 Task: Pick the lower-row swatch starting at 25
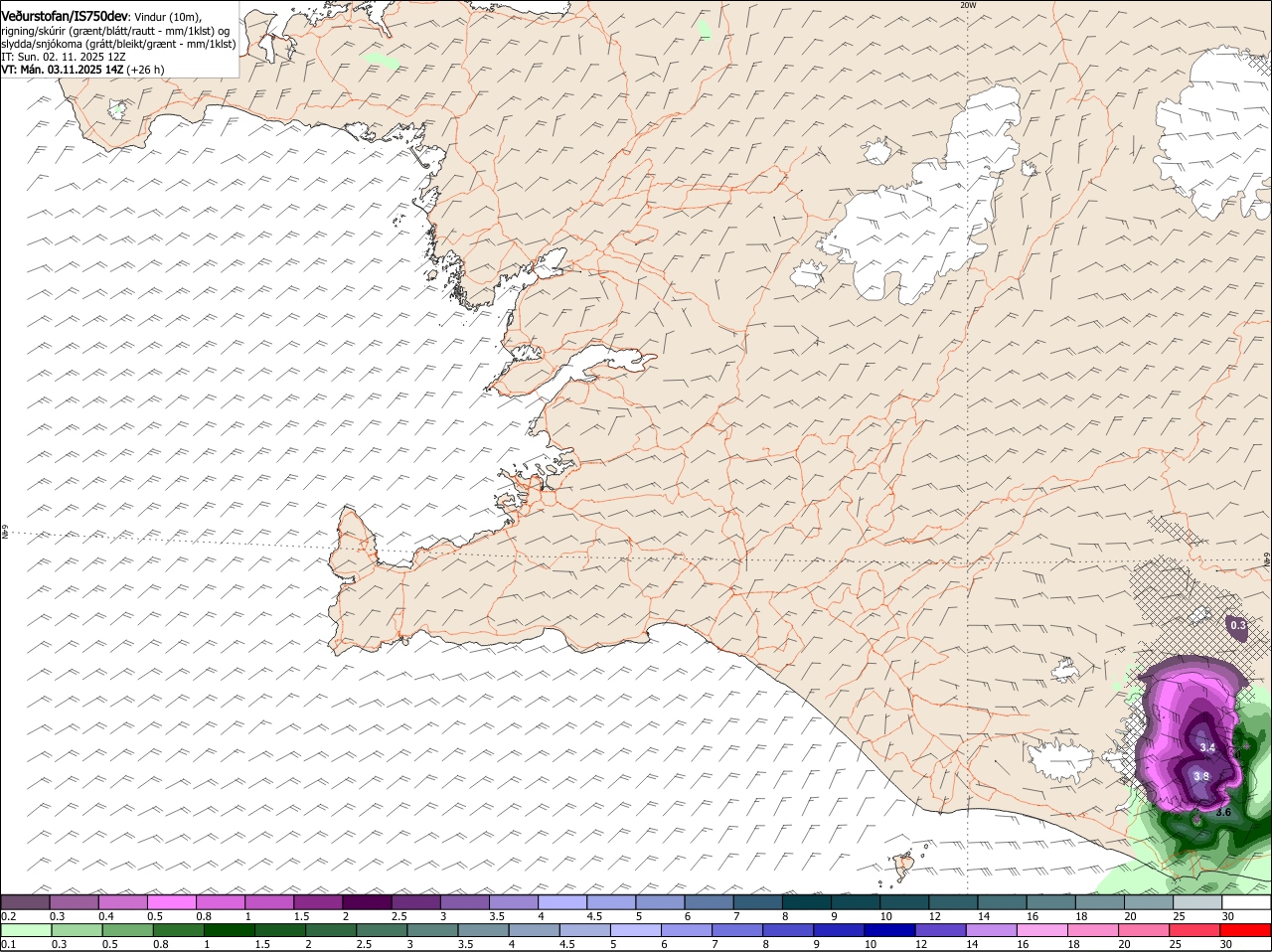coord(1194,930)
